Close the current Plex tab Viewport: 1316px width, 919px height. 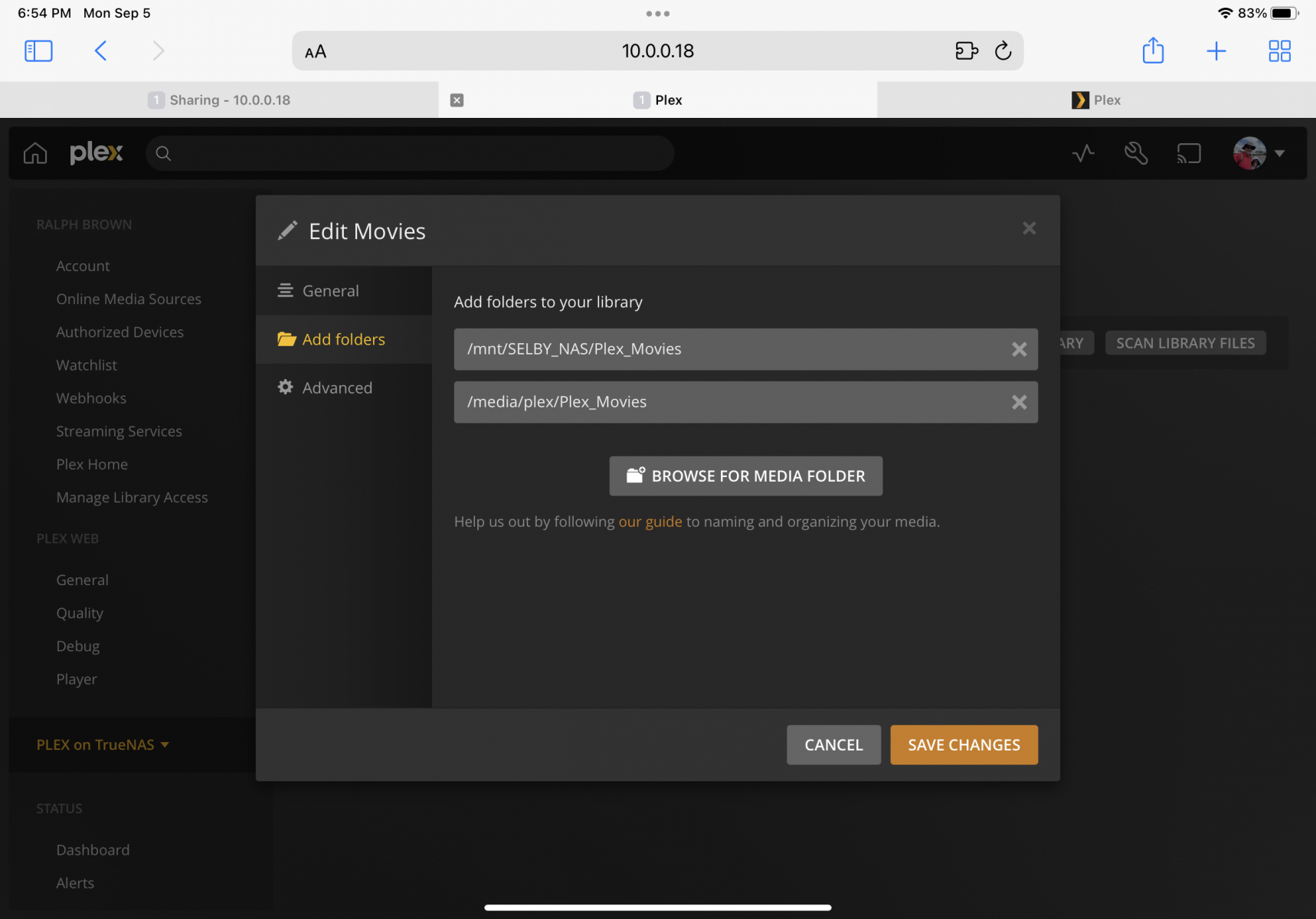[x=457, y=100]
